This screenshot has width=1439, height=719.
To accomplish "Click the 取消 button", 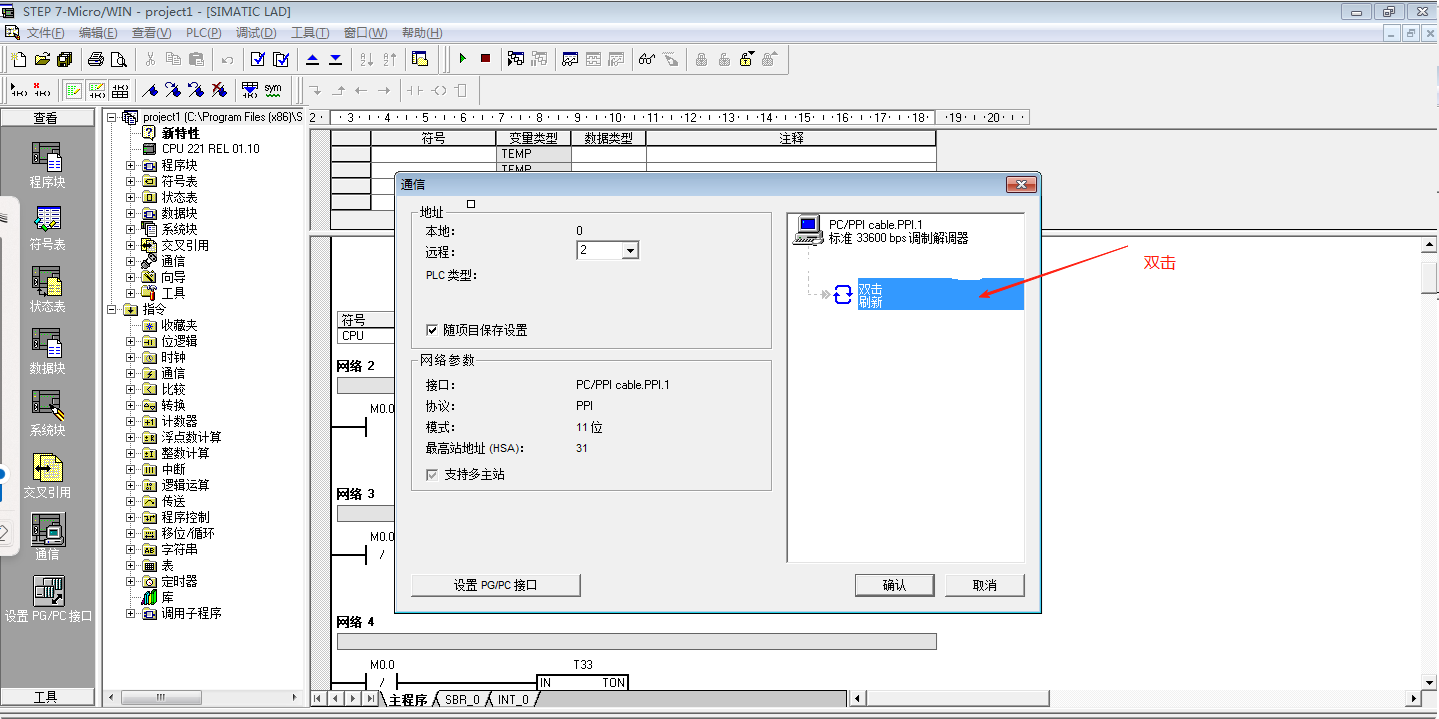I will (x=985, y=585).
